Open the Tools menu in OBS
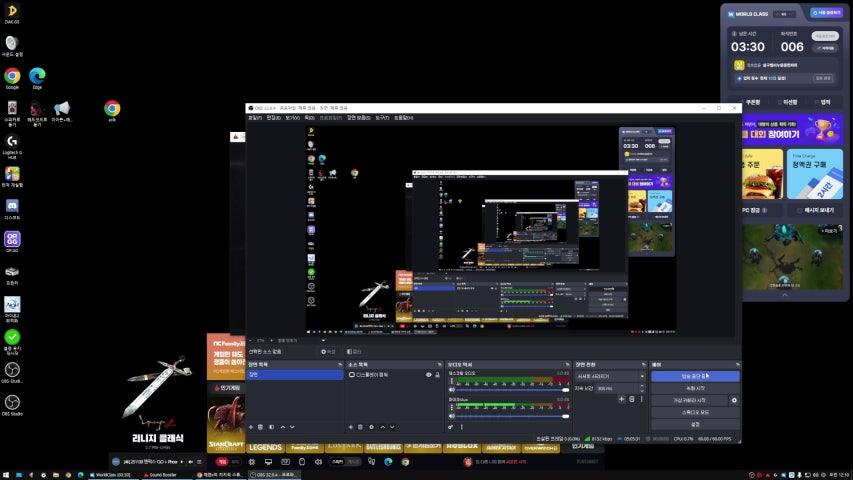The width and height of the screenshot is (853, 480). [382, 118]
